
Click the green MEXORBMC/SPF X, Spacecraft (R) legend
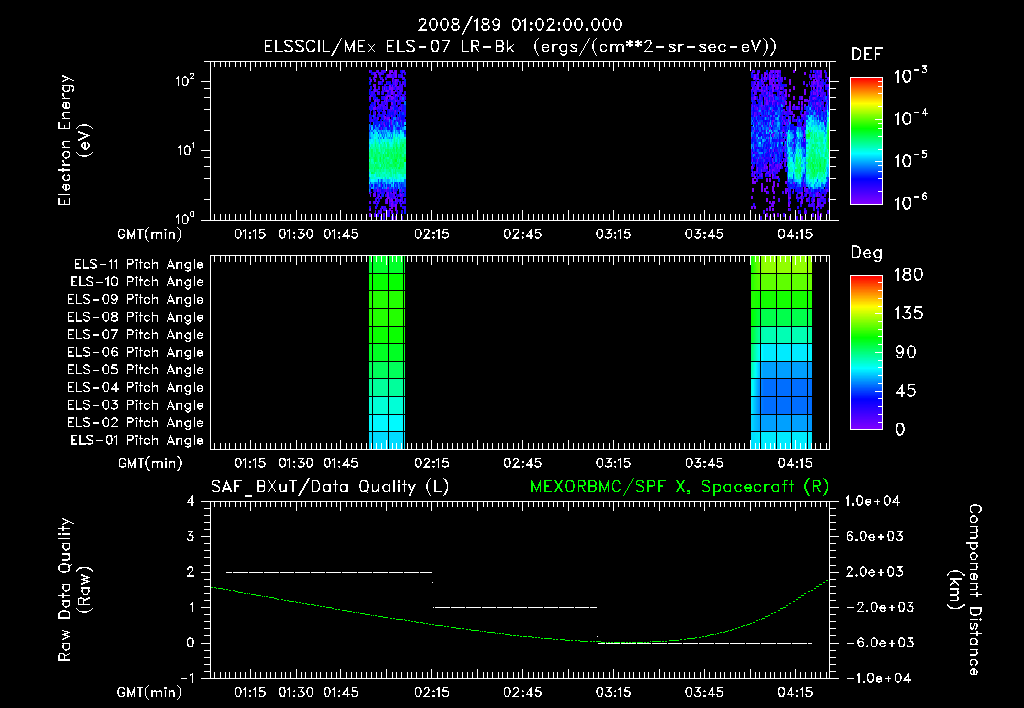tap(679, 487)
